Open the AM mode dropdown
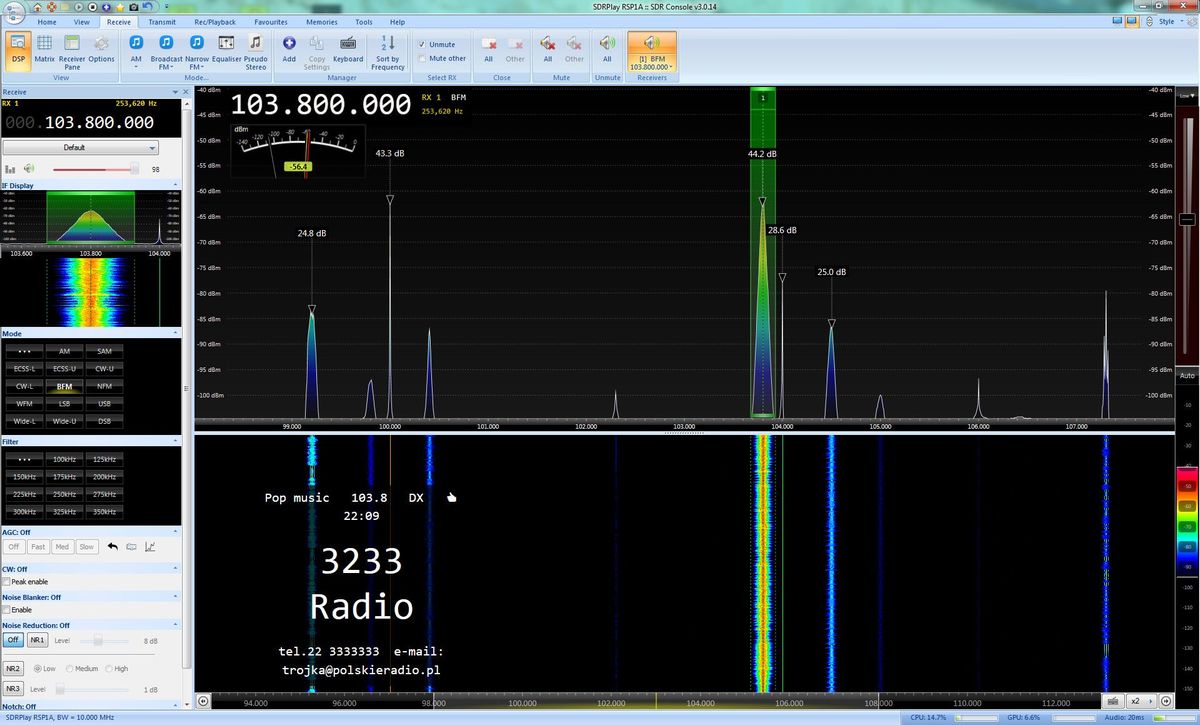 coord(136,67)
